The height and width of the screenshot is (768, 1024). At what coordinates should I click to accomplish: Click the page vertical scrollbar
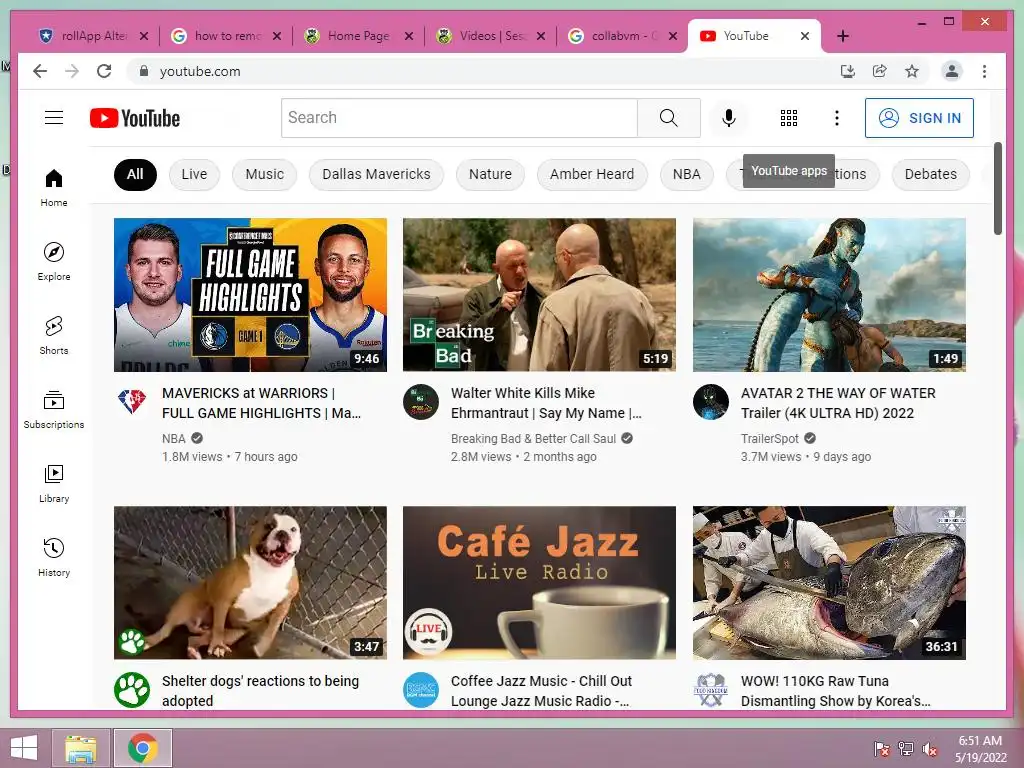997,188
